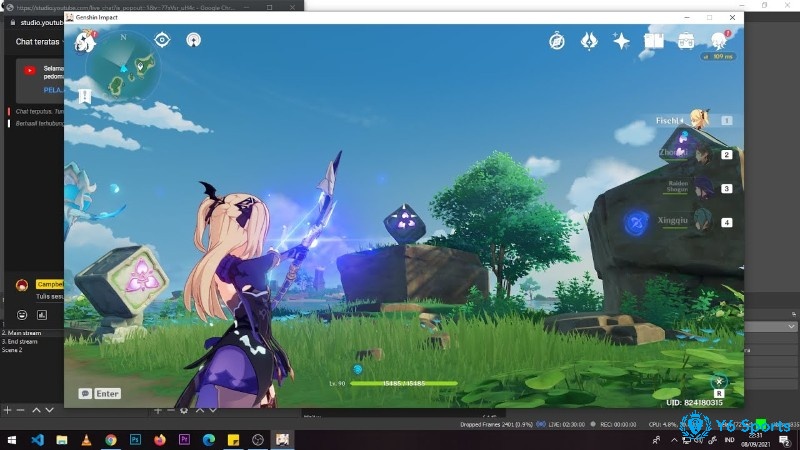Add a new scene in OBS
This screenshot has width=800, height=450.
[x=7, y=410]
